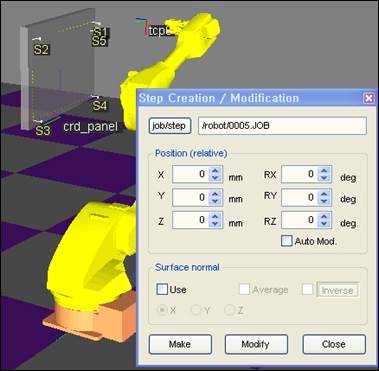Select the tcp coordinate marker on robot
Image resolution: width=379 pixels, height=371 pixels.
coord(159,31)
